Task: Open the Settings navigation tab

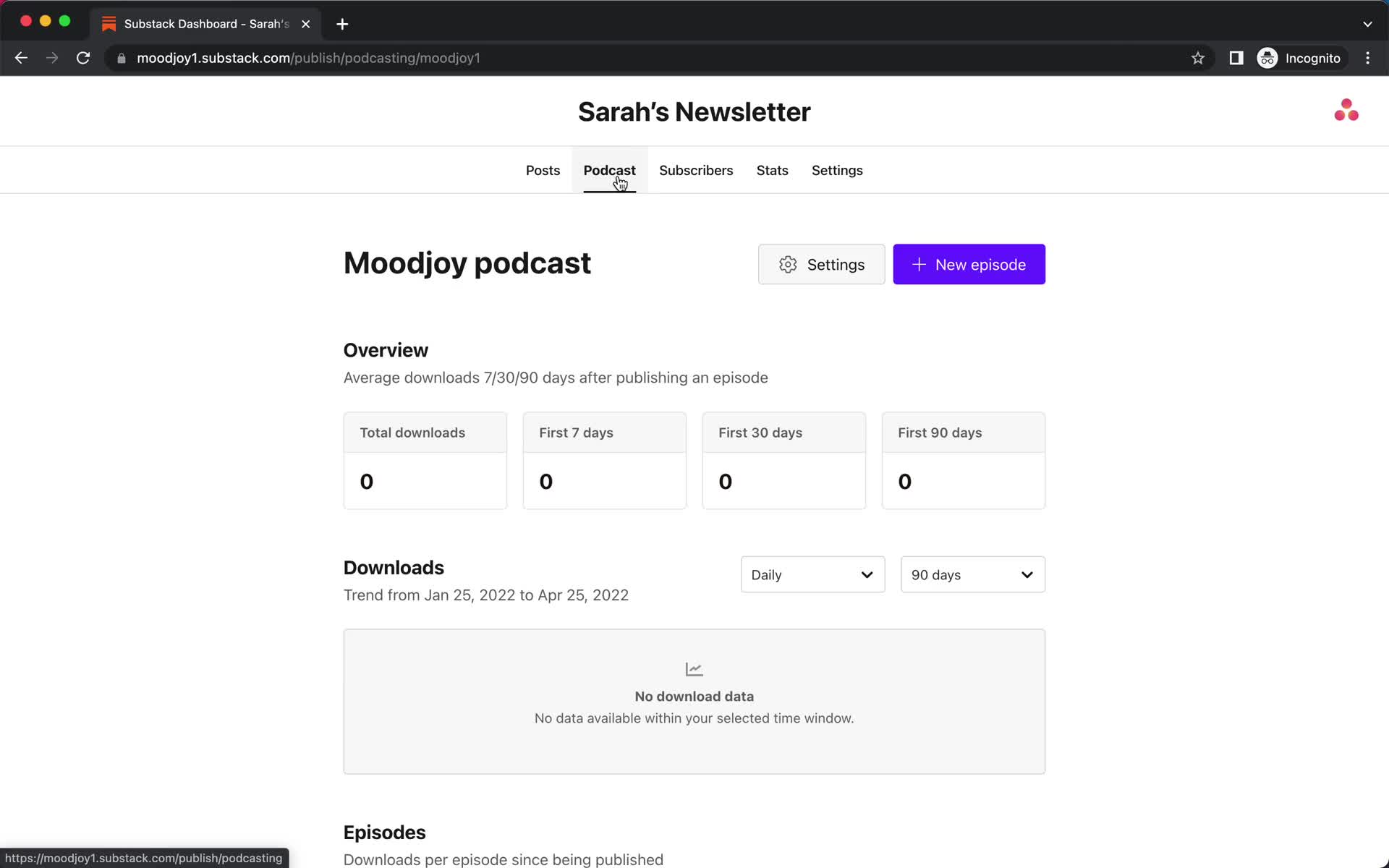Action: [837, 170]
